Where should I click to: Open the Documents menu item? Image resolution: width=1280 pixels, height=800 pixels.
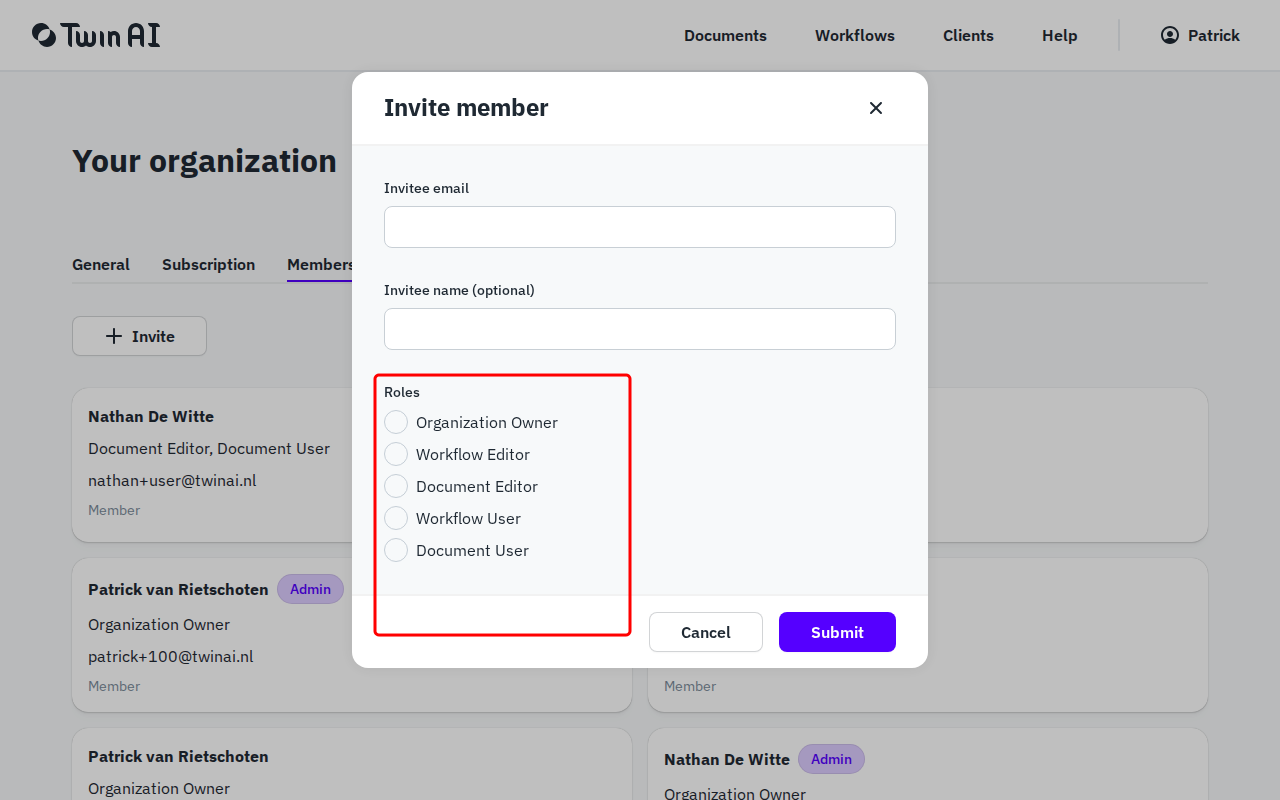tap(725, 35)
